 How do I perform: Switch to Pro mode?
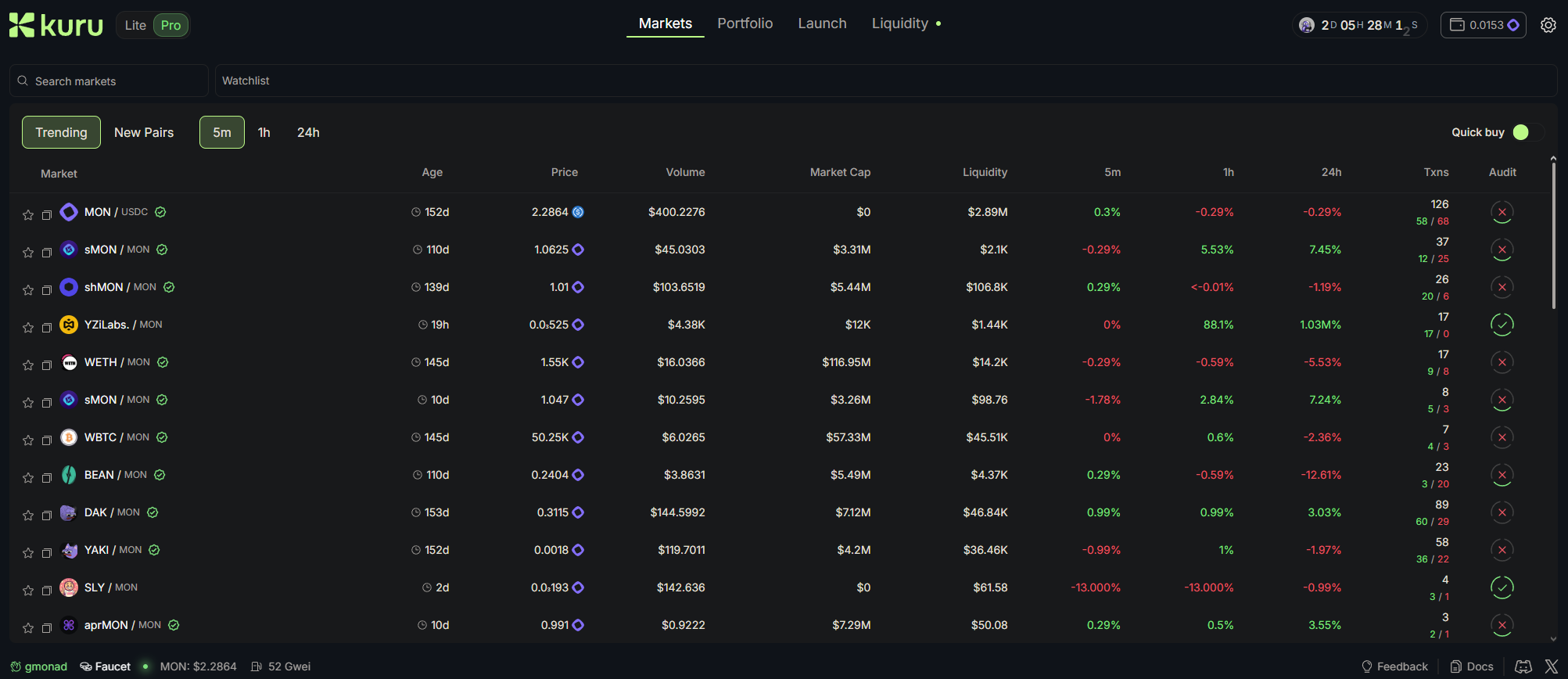(170, 25)
